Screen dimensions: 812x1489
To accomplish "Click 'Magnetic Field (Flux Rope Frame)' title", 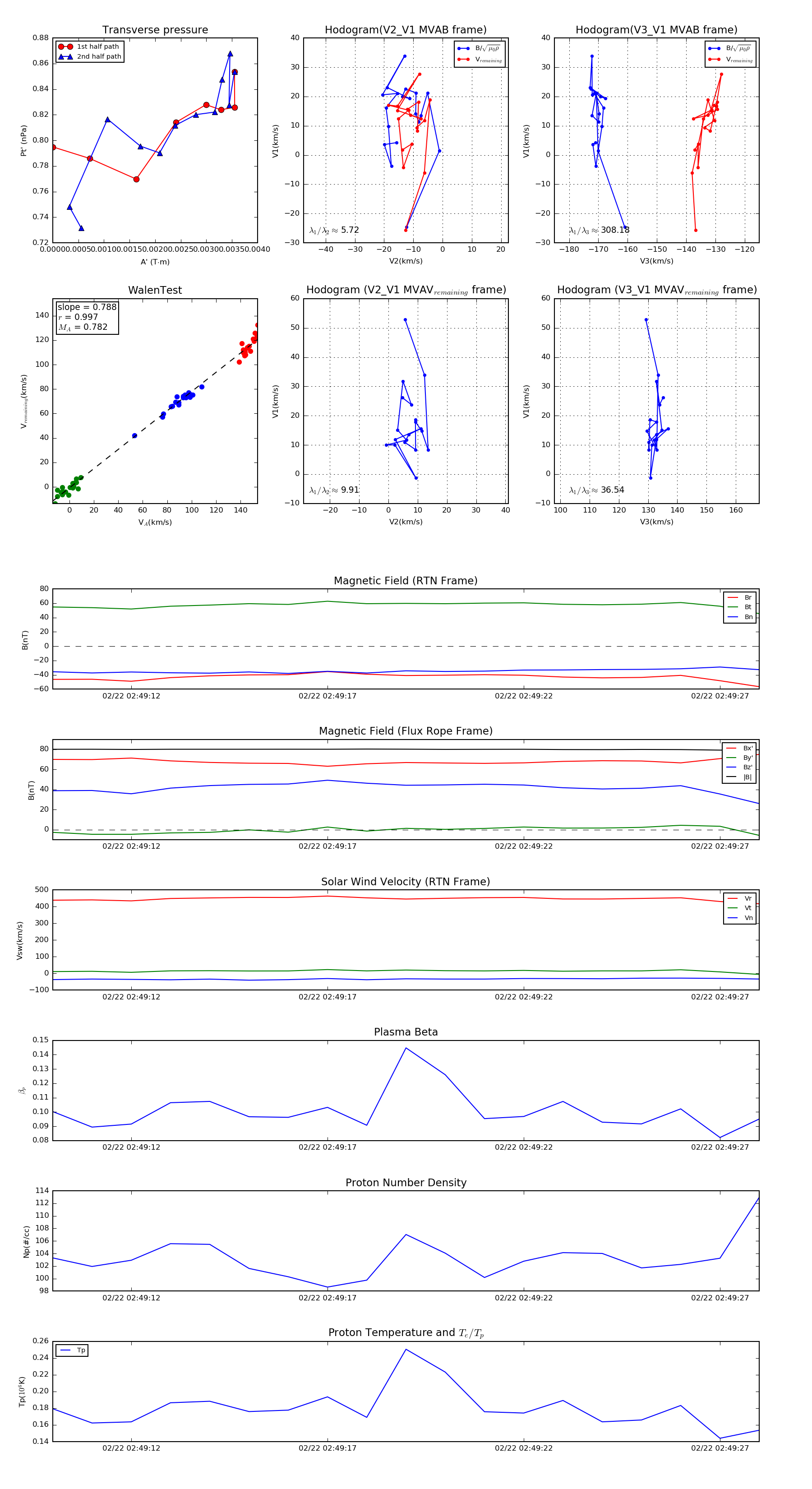I will pos(406,731).
